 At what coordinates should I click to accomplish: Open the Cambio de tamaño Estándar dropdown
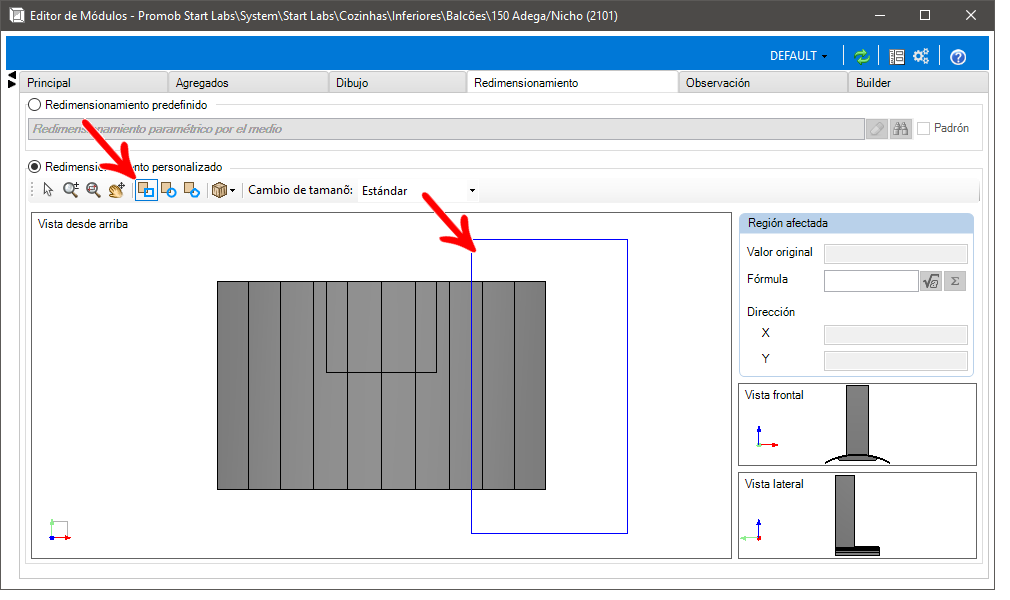(419, 191)
